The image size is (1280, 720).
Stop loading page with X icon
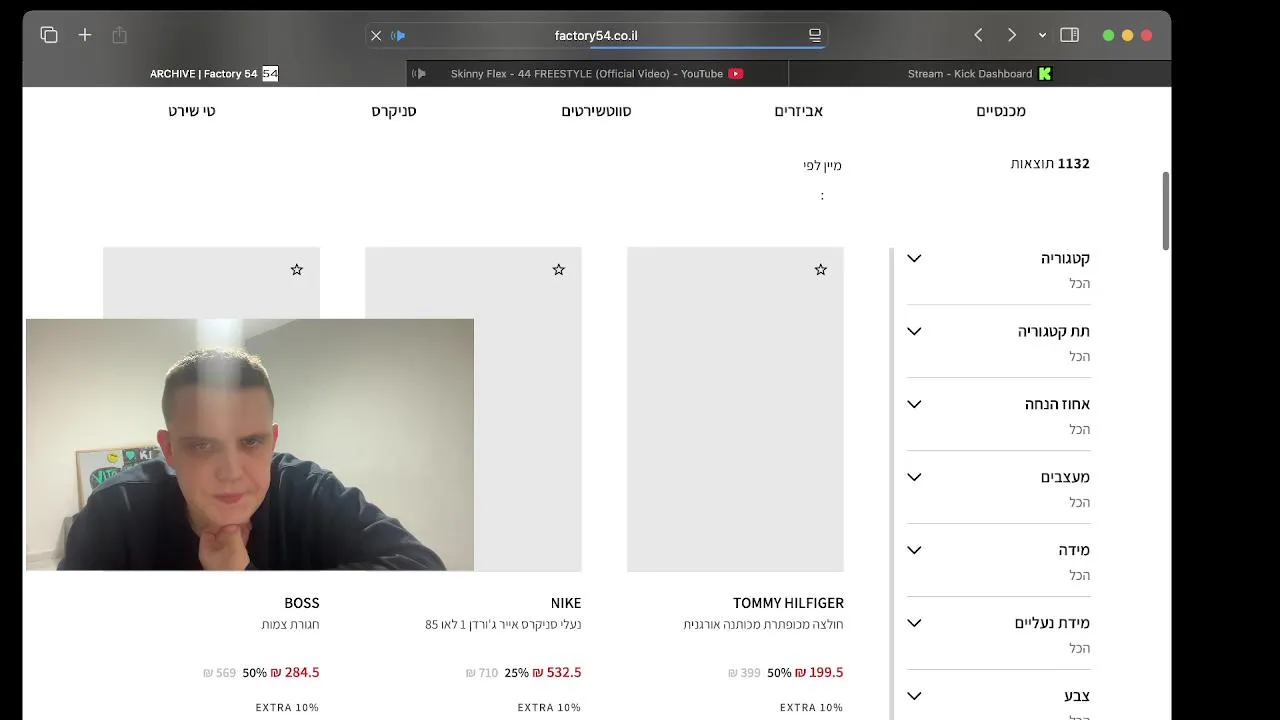coord(376,35)
